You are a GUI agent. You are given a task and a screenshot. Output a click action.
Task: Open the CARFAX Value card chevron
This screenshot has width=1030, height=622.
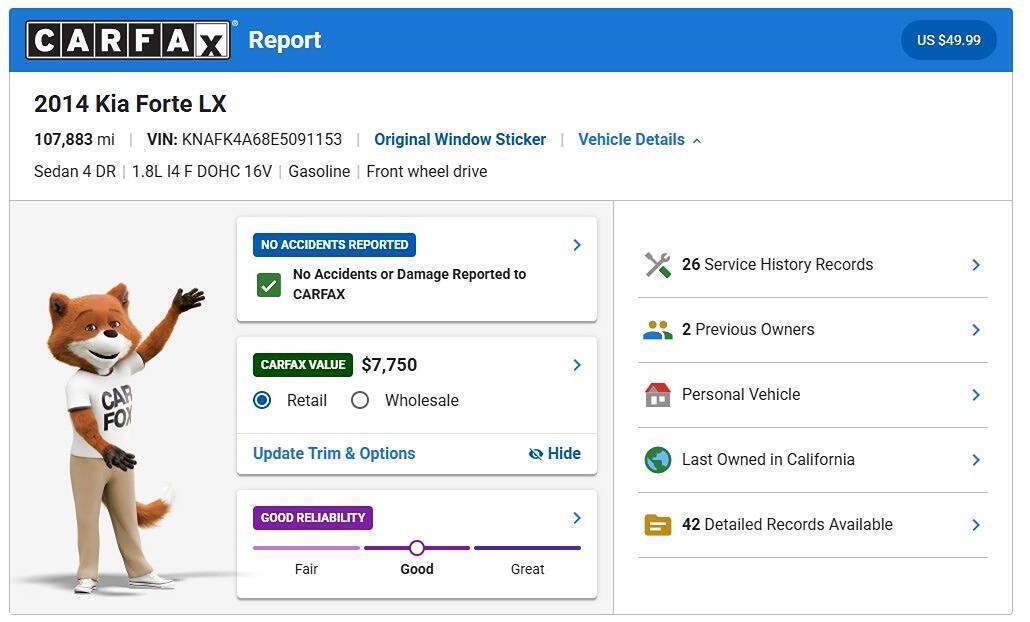click(x=577, y=365)
